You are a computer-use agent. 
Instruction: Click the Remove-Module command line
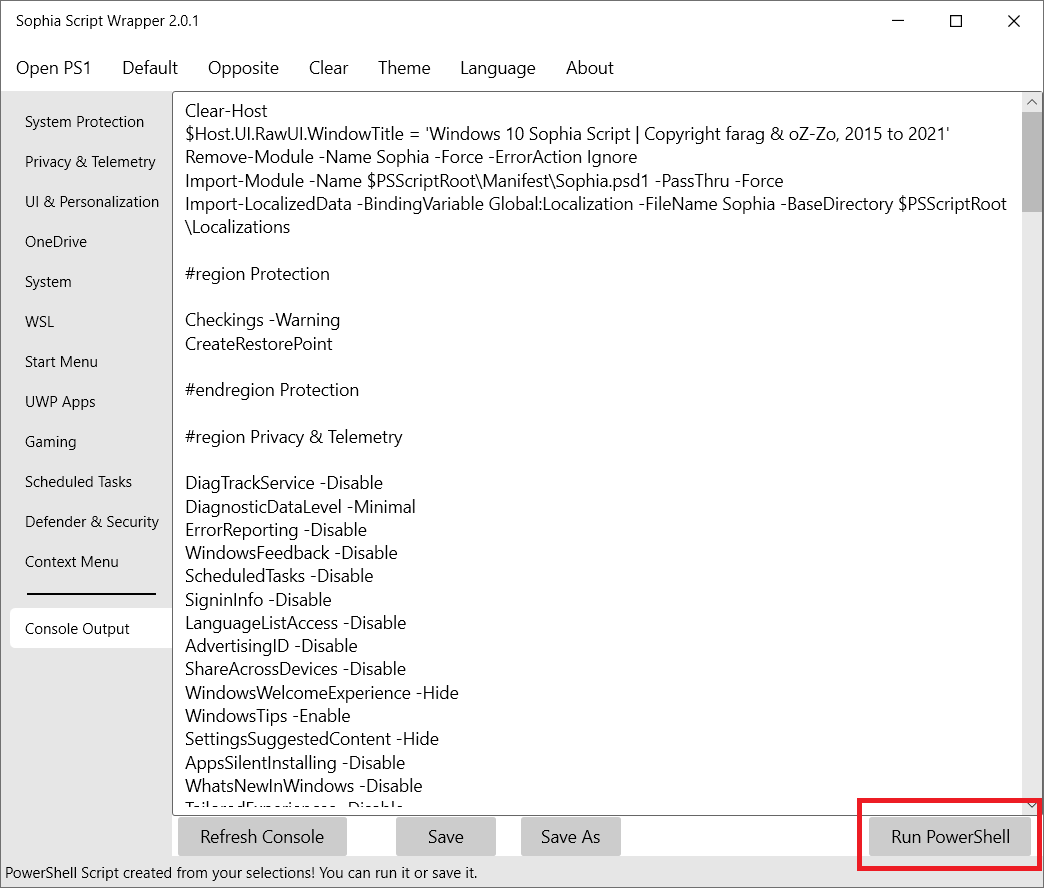(411, 157)
